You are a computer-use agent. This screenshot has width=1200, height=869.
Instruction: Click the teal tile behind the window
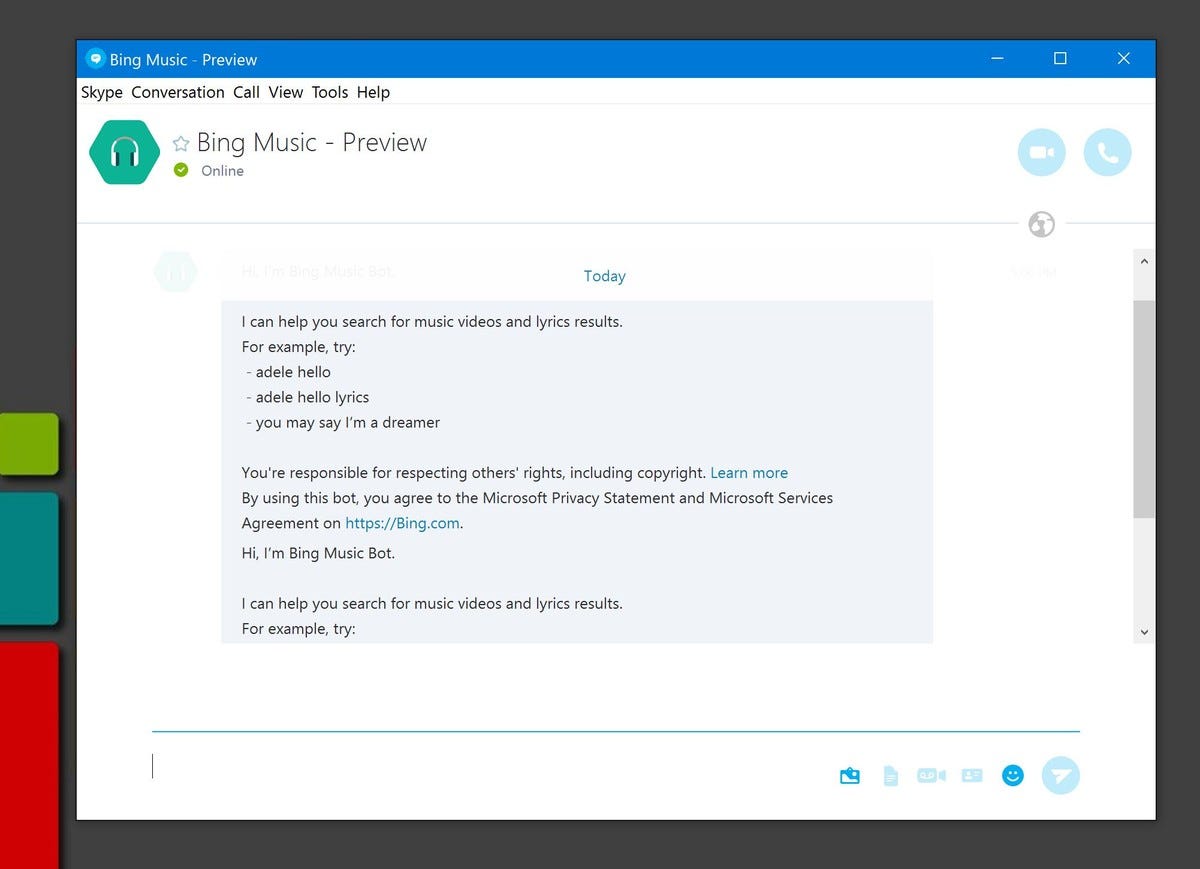(29, 558)
